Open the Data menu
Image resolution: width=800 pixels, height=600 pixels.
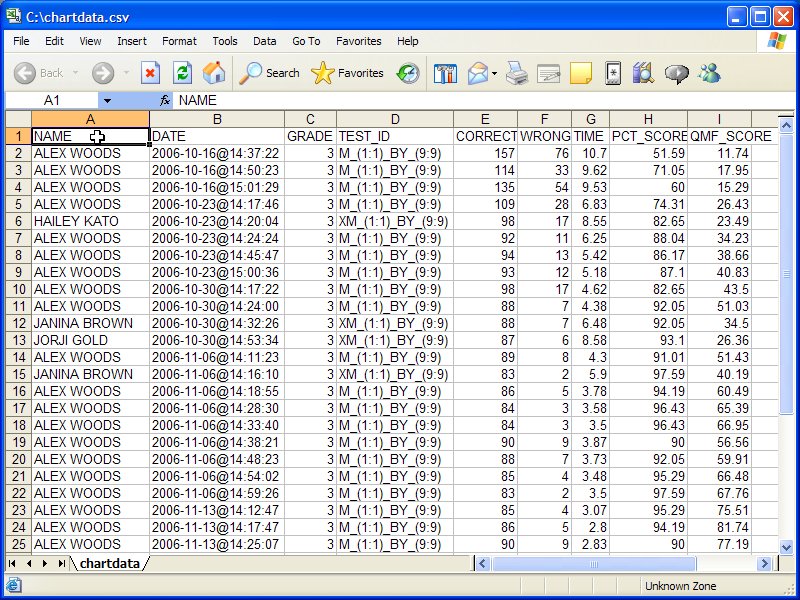tap(264, 41)
